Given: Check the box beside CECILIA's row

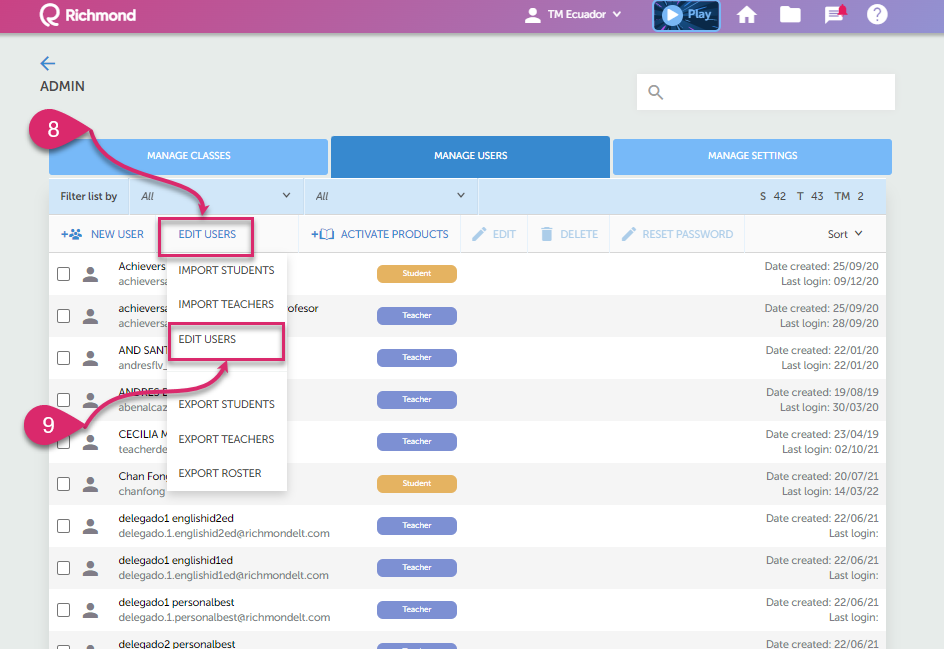Looking at the screenshot, I should (x=63, y=441).
